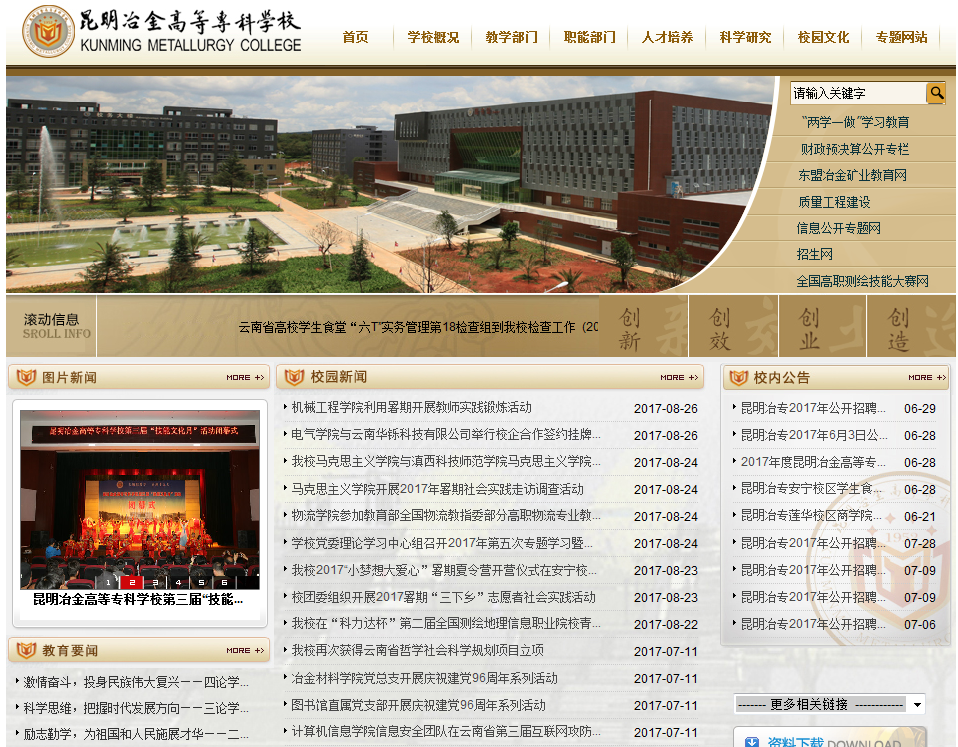The image size is (958, 747).
Task: Select 科学研究 in the top navigation
Action: tap(745, 38)
